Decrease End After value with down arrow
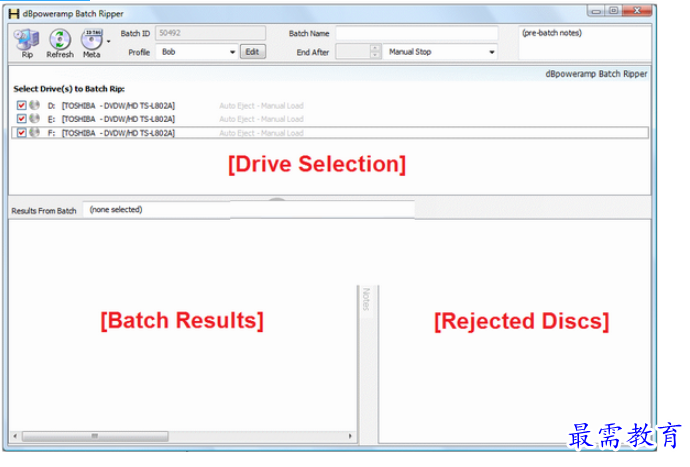Viewport: 690px width, 467px height. 375,55
